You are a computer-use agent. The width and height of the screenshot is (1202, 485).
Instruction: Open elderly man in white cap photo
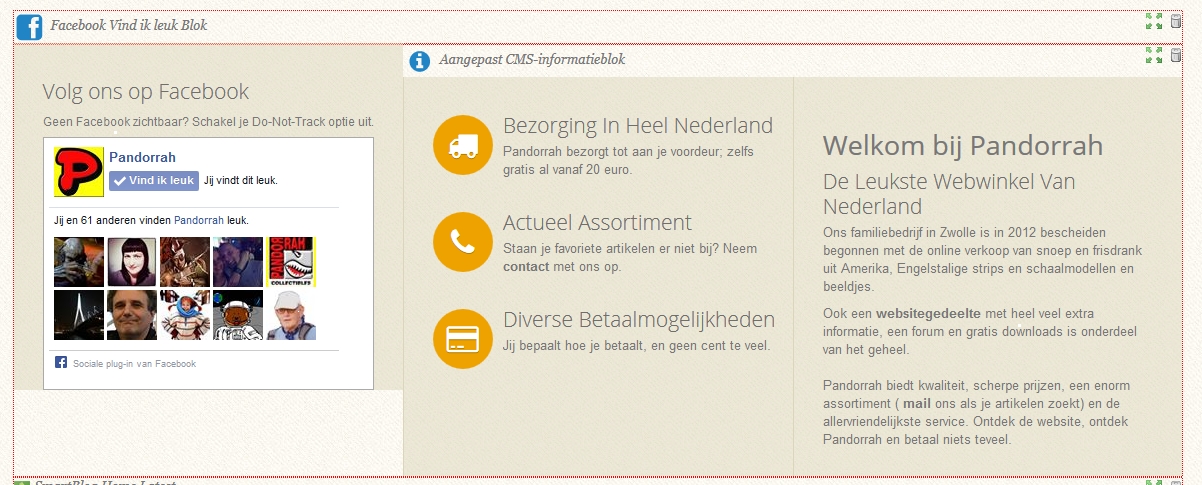tap(291, 315)
